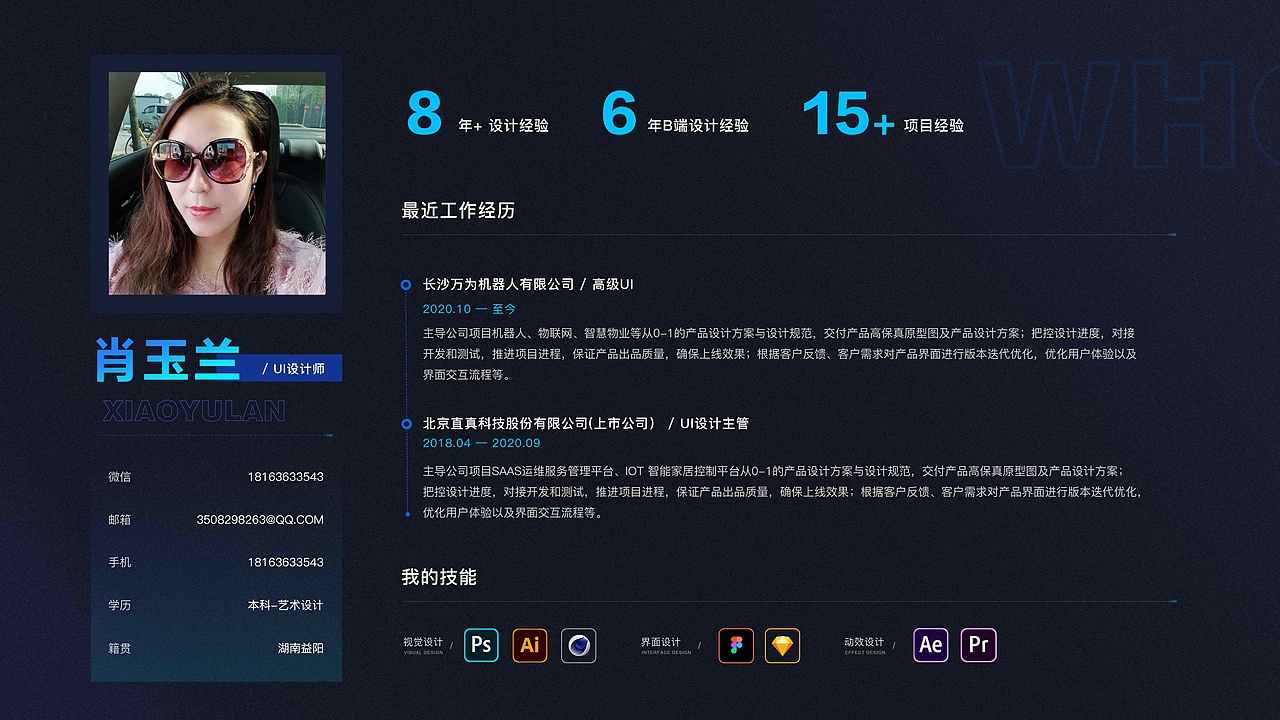The image size is (1280, 720).
Task: Click the Sketch diamond skill icon
Action: (x=783, y=645)
